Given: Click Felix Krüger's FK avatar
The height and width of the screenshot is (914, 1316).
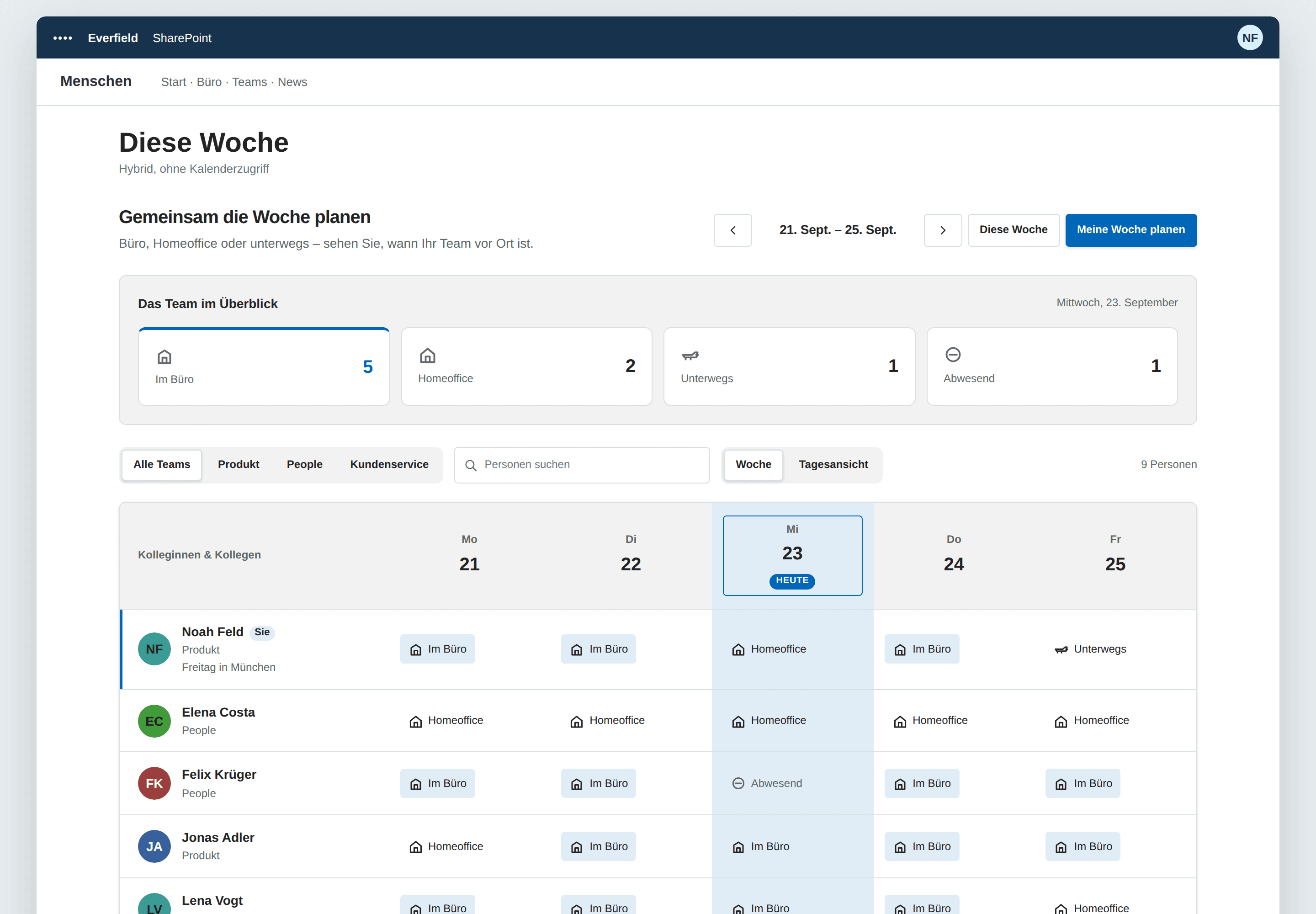Looking at the screenshot, I should 154,783.
